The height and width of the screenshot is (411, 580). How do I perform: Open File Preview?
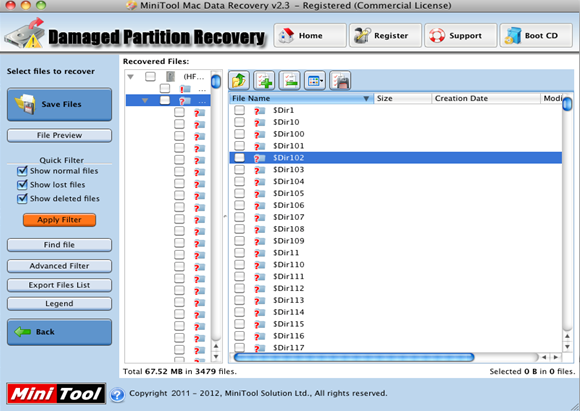(x=59, y=135)
